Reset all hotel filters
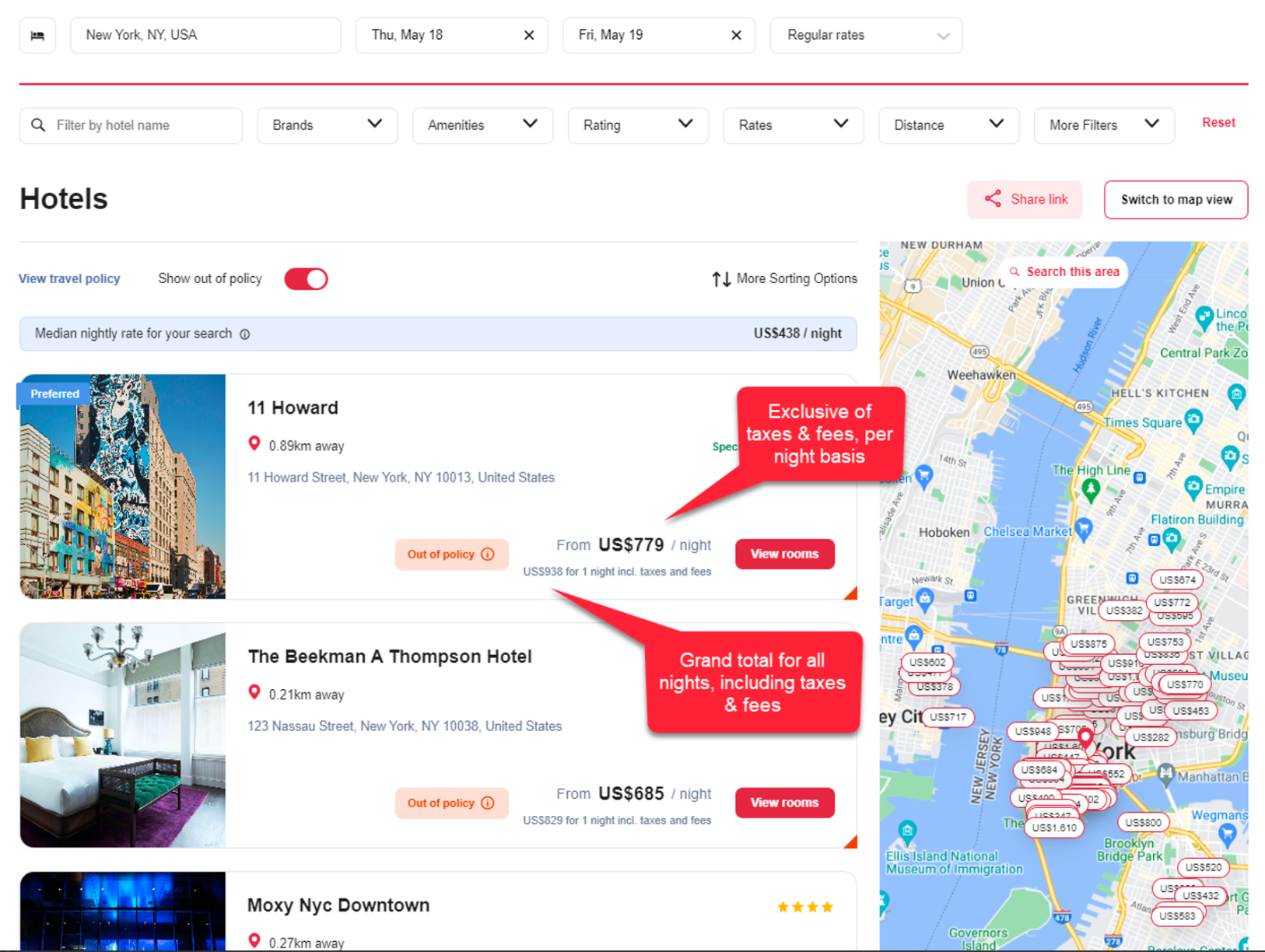The width and height of the screenshot is (1265, 952). click(1218, 123)
